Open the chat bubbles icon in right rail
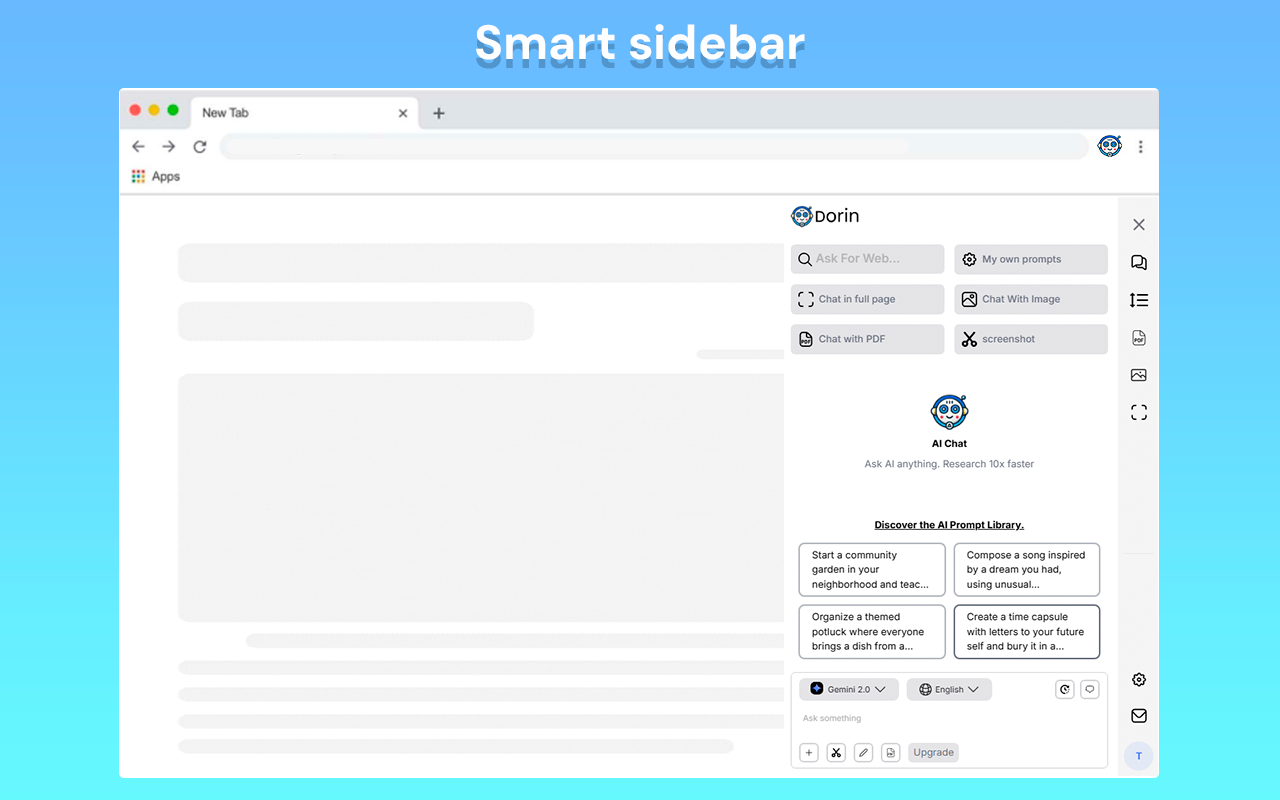The width and height of the screenshot is (1280, 800). point(1139,262)
